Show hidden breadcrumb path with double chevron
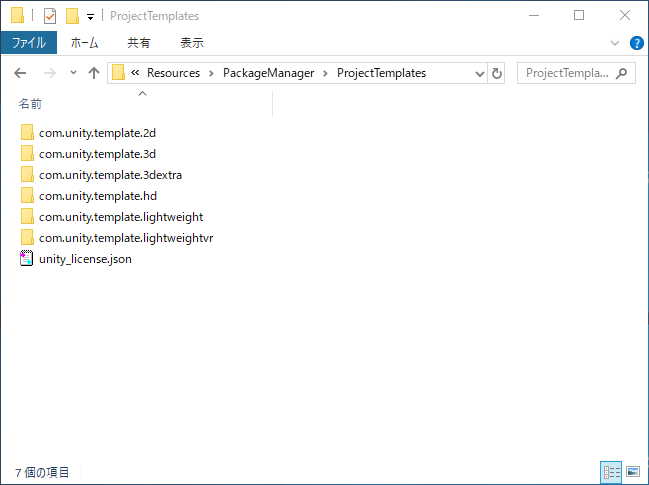This screenshot has width=649, height=485. click(x=135, y=73)
